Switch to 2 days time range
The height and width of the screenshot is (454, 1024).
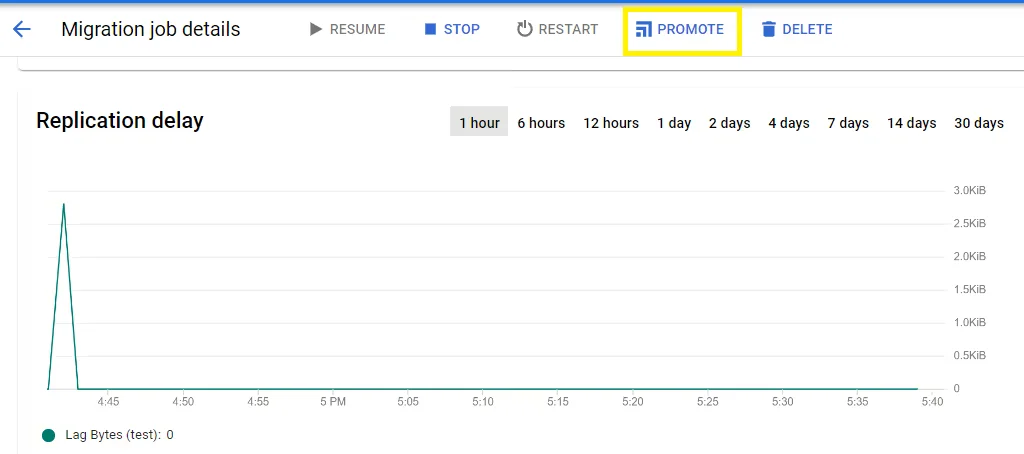tap(729, 123)
